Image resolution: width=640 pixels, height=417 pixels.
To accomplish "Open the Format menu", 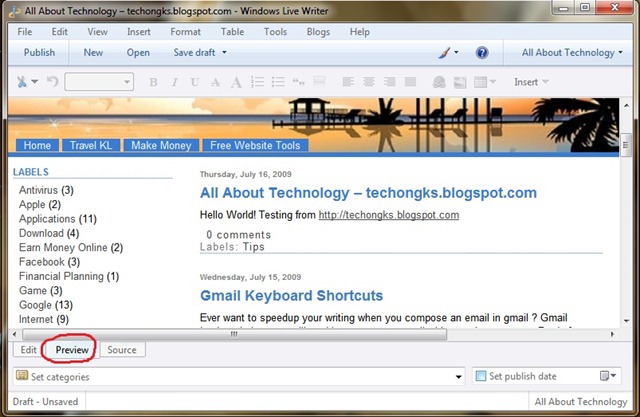I will pyautogui.click(x=185, y=32).
